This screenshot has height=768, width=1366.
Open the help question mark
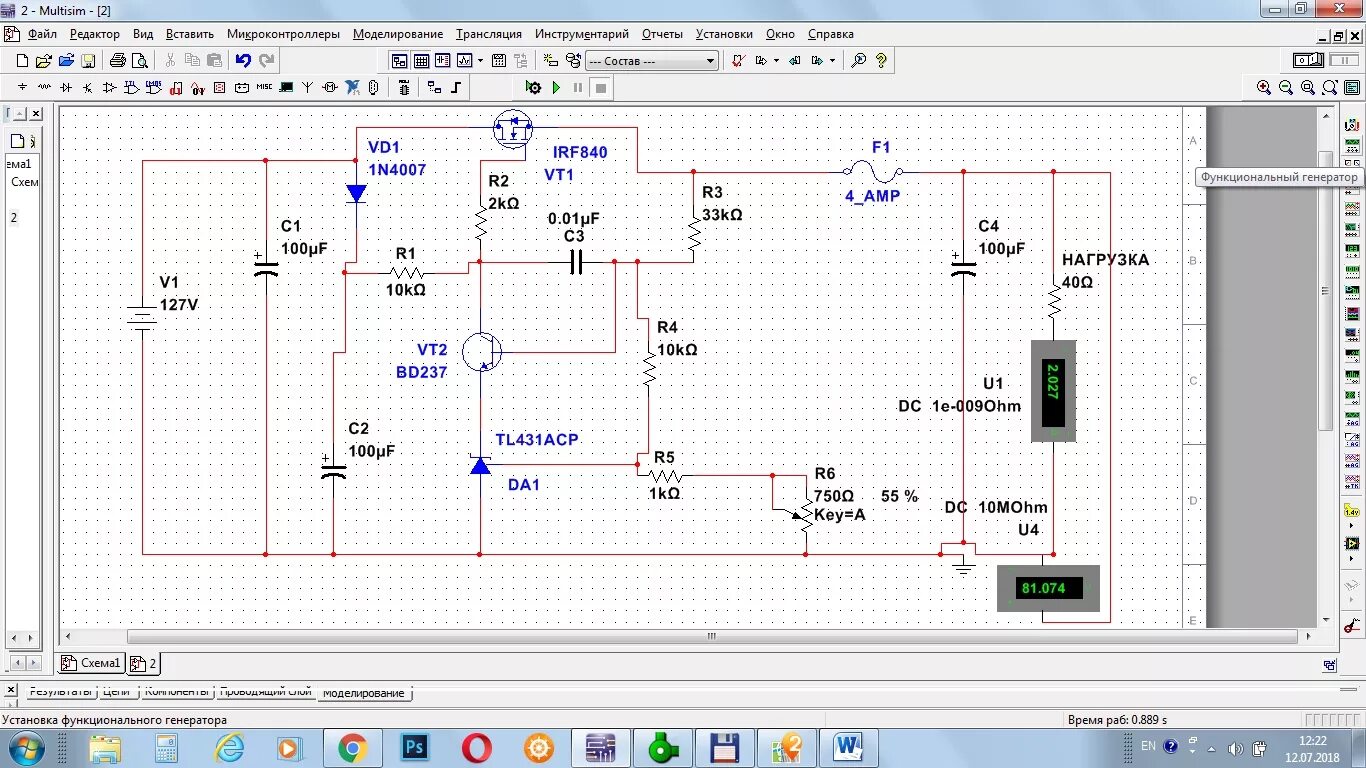point(881,60)
